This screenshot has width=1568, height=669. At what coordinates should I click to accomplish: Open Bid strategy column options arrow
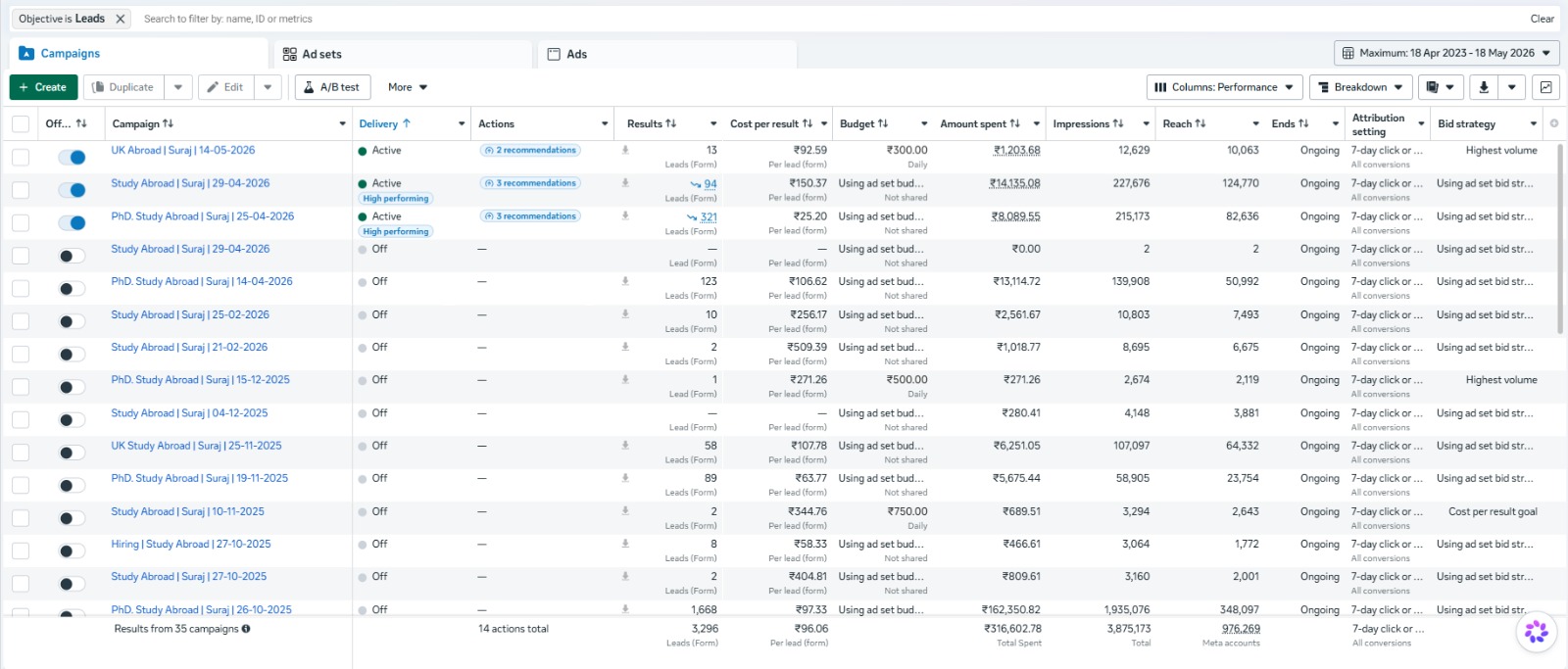1534,123
